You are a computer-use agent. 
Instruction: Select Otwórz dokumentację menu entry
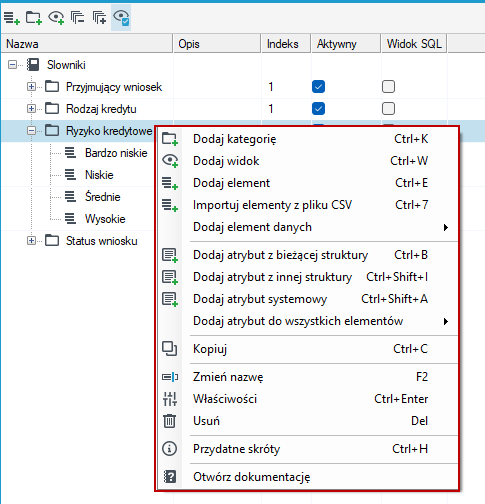tap(308, 477)
